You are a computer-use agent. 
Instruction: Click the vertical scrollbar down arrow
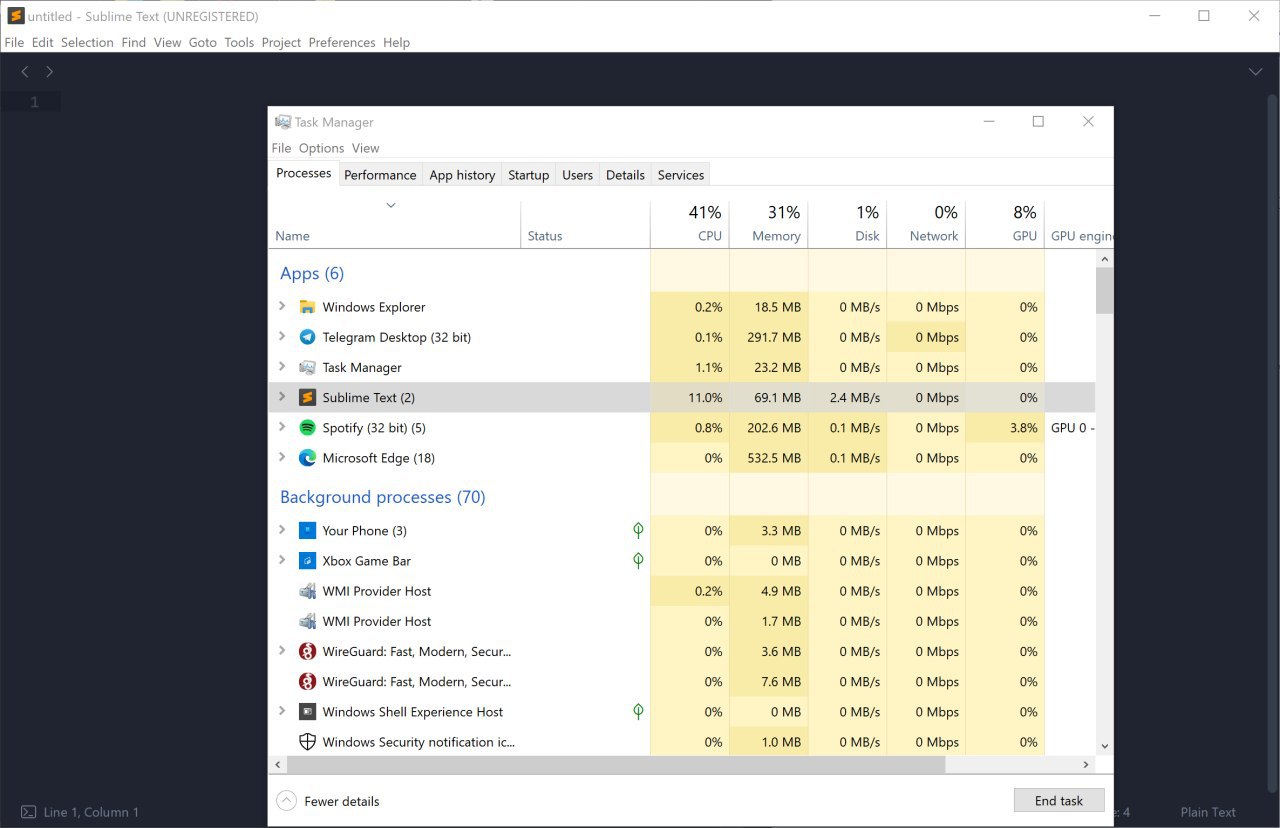tap(1104, 746)
